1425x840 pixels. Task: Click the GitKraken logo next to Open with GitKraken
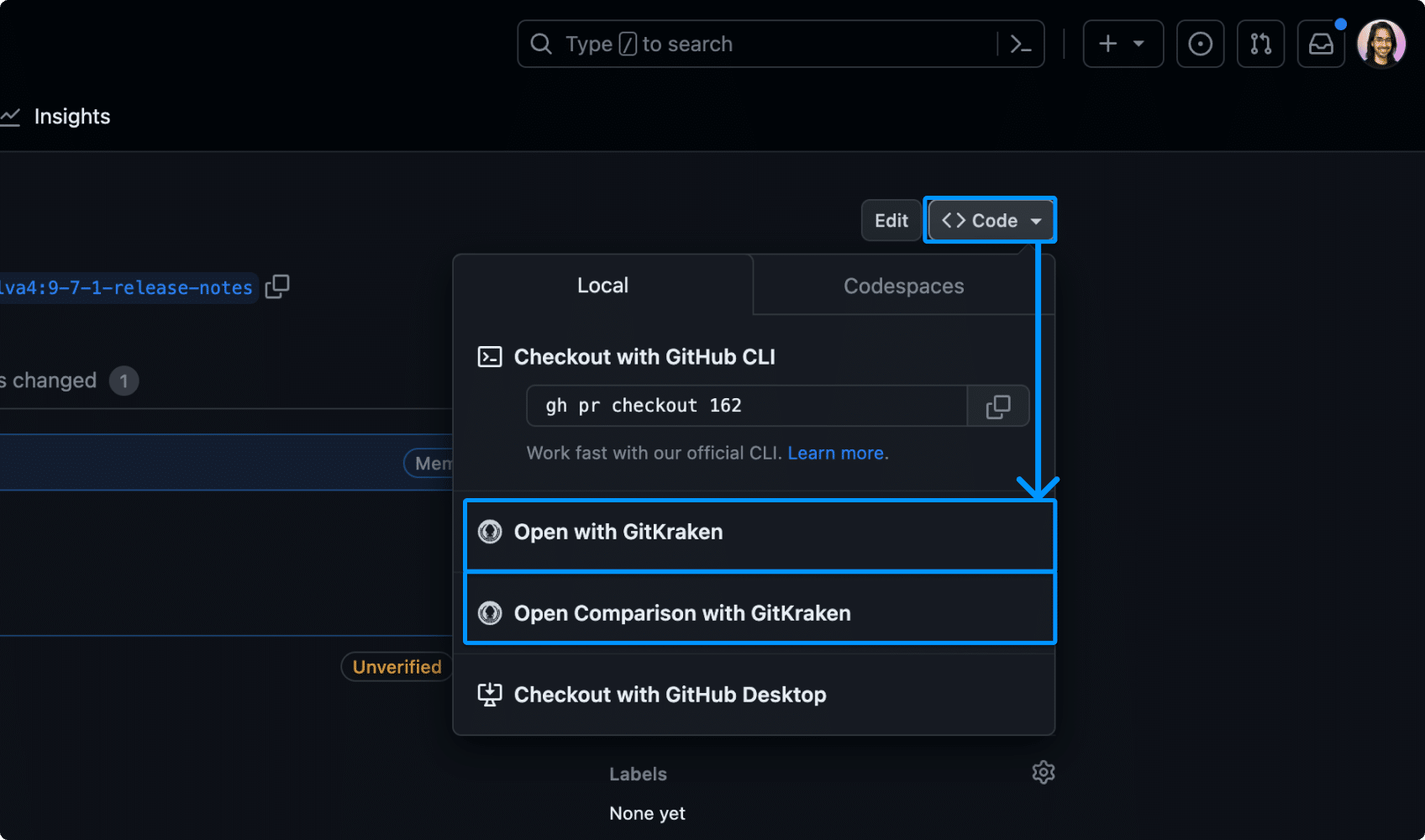tap(489, 532)
